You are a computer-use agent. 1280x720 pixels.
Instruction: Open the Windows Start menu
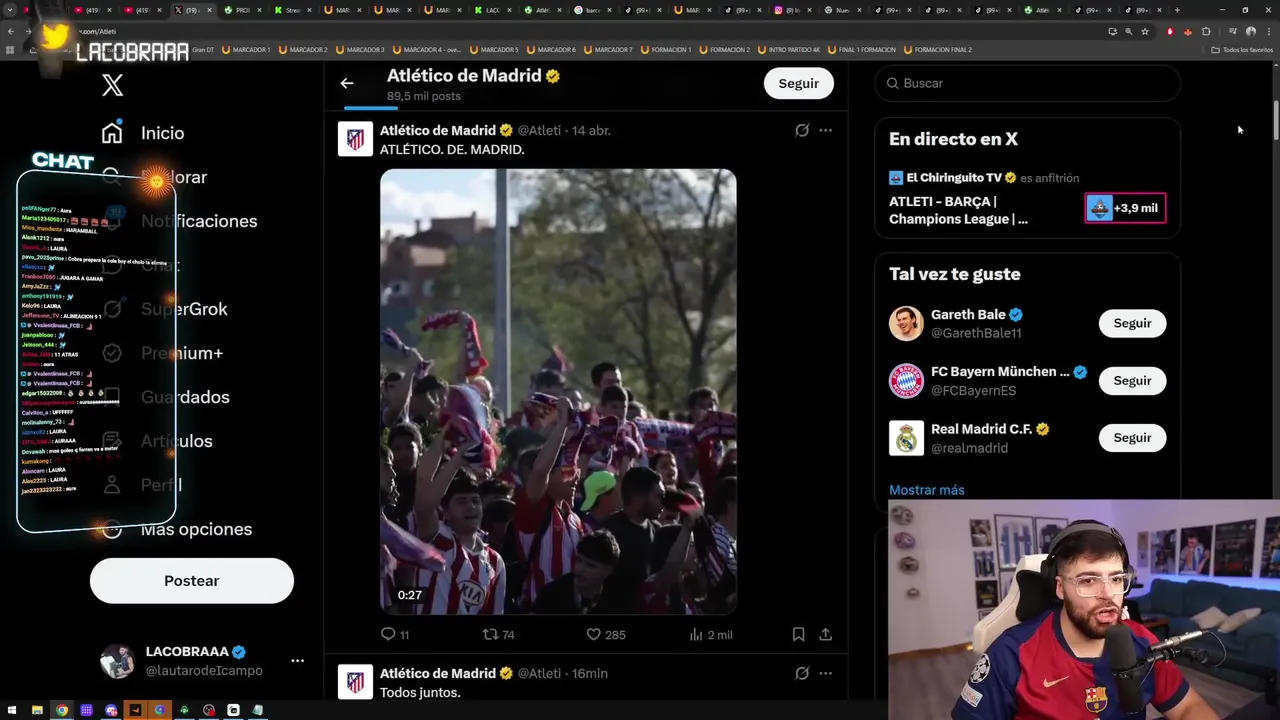(12, 710)
